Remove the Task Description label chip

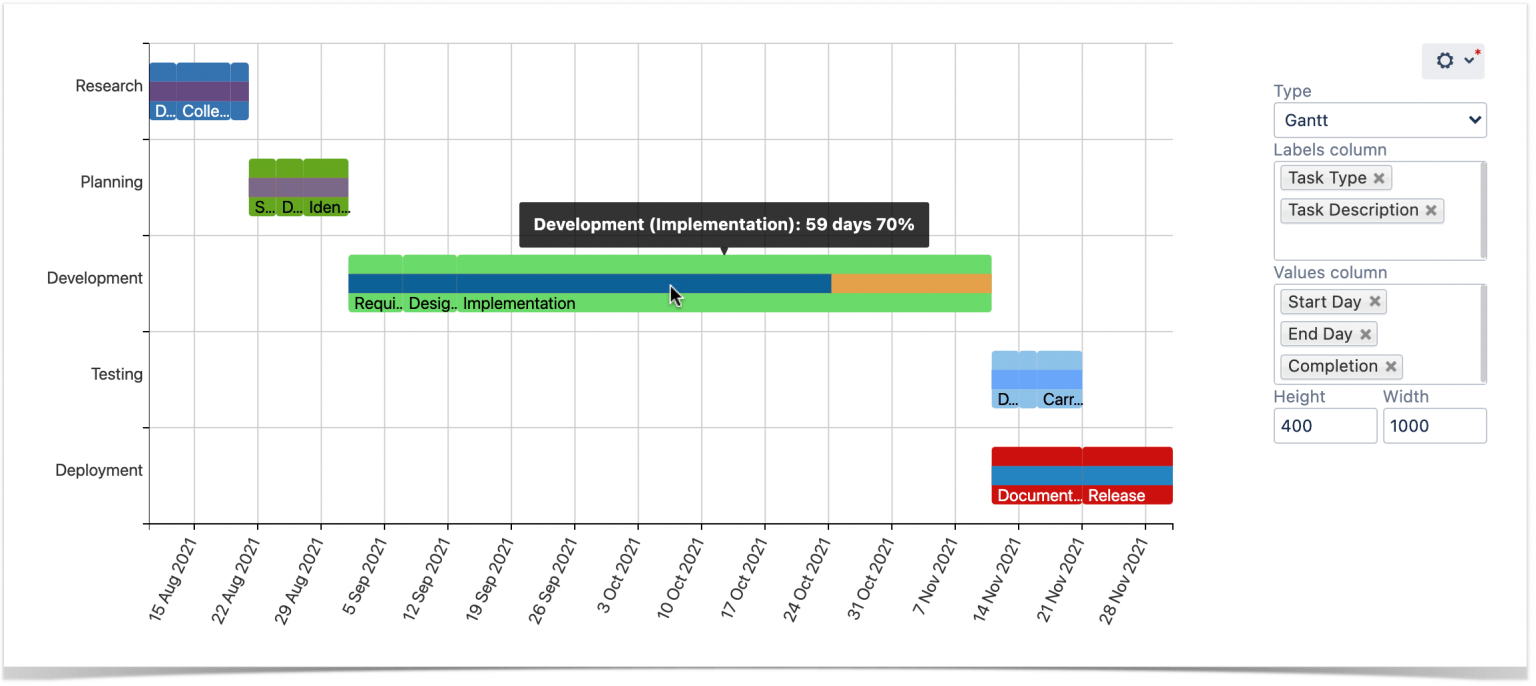[1431, 210]
